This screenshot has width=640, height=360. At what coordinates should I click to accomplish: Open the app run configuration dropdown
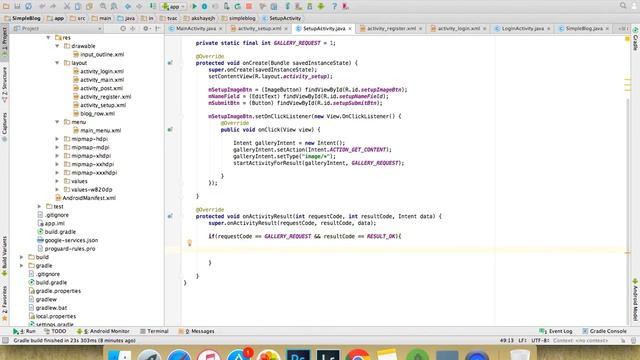173,6
